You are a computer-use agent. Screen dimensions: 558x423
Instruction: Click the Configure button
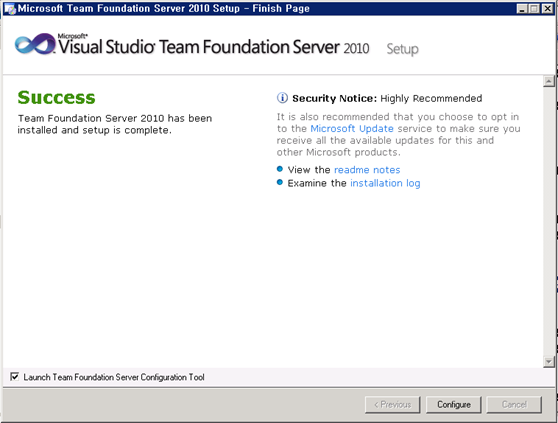pyautogui.click(x=453, y=405)
